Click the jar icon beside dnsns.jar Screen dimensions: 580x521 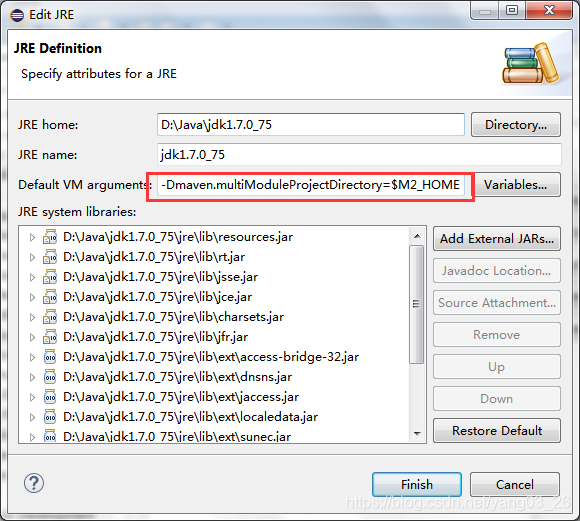tap(50, 377)
